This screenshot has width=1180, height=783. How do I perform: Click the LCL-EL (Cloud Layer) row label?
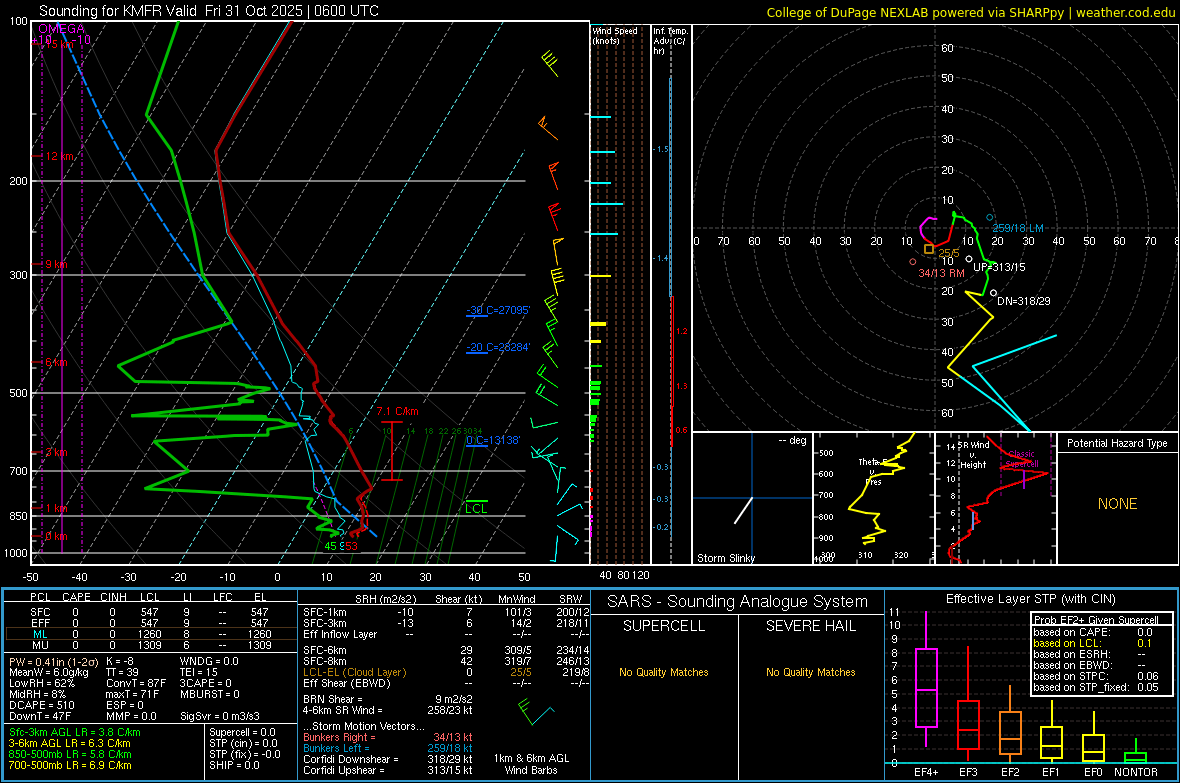coord(354,672)
